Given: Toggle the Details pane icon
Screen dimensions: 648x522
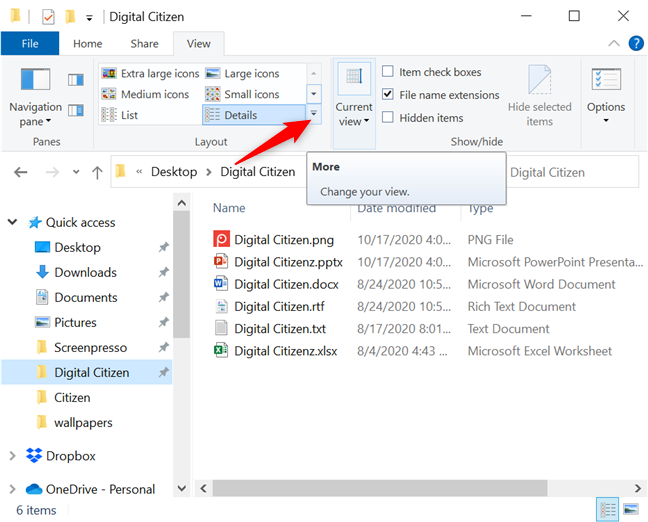Looking at the screenshot, I should 76,110.
